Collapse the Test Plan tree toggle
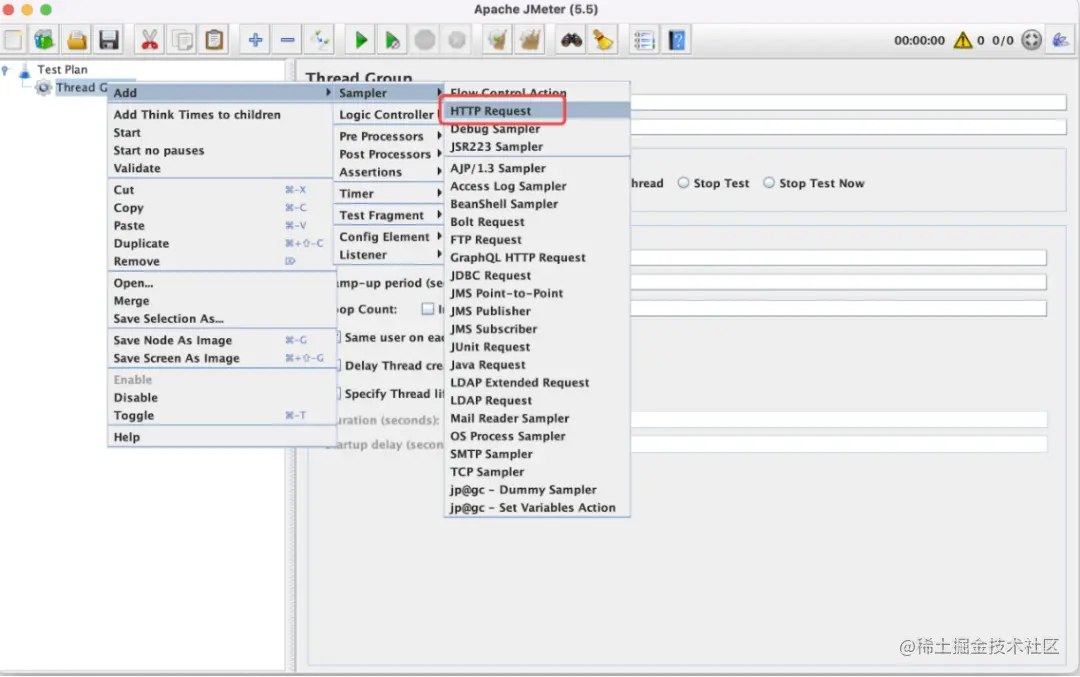The width and height of the screenshot is (1080, 677). pos(6,70)
